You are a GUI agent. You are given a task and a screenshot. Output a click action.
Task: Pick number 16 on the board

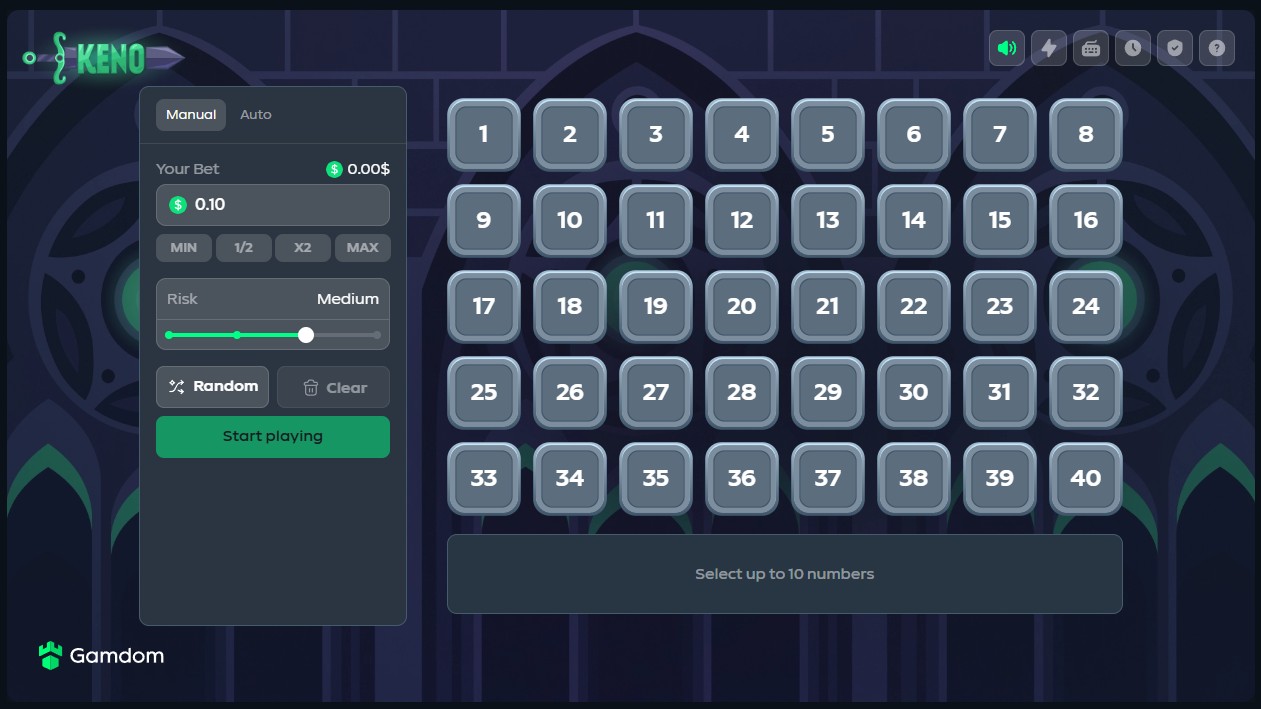[x=1086, y=221]
